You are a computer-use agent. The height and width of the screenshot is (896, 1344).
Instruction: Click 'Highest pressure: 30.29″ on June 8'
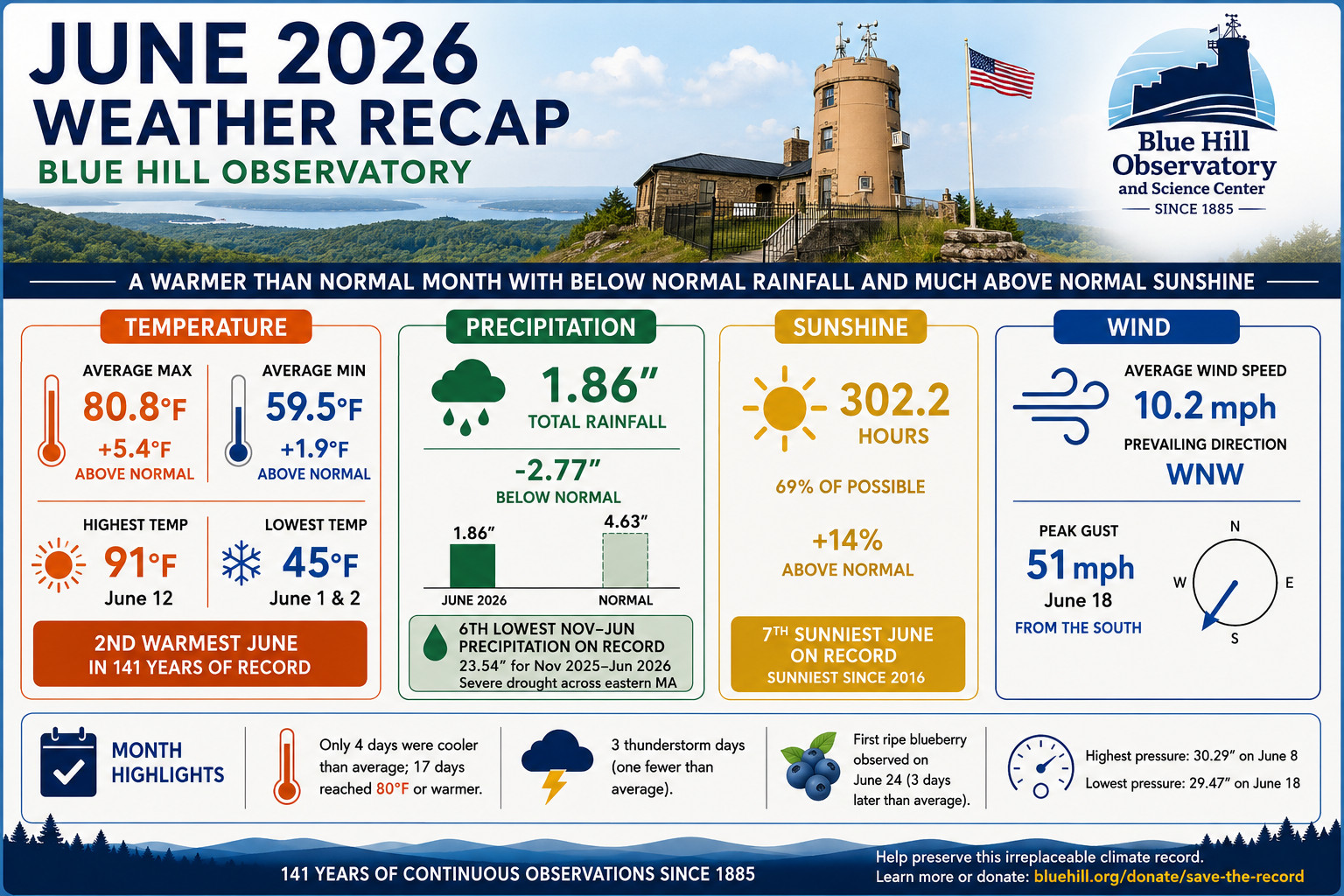[x=1192, y=756]
